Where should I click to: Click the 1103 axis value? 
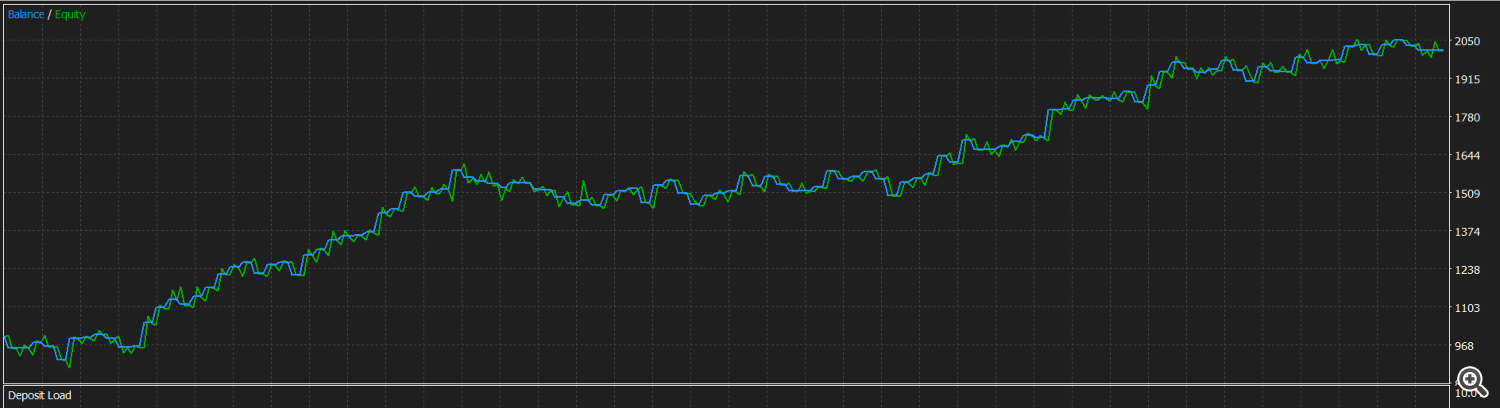coord(1468,308)
